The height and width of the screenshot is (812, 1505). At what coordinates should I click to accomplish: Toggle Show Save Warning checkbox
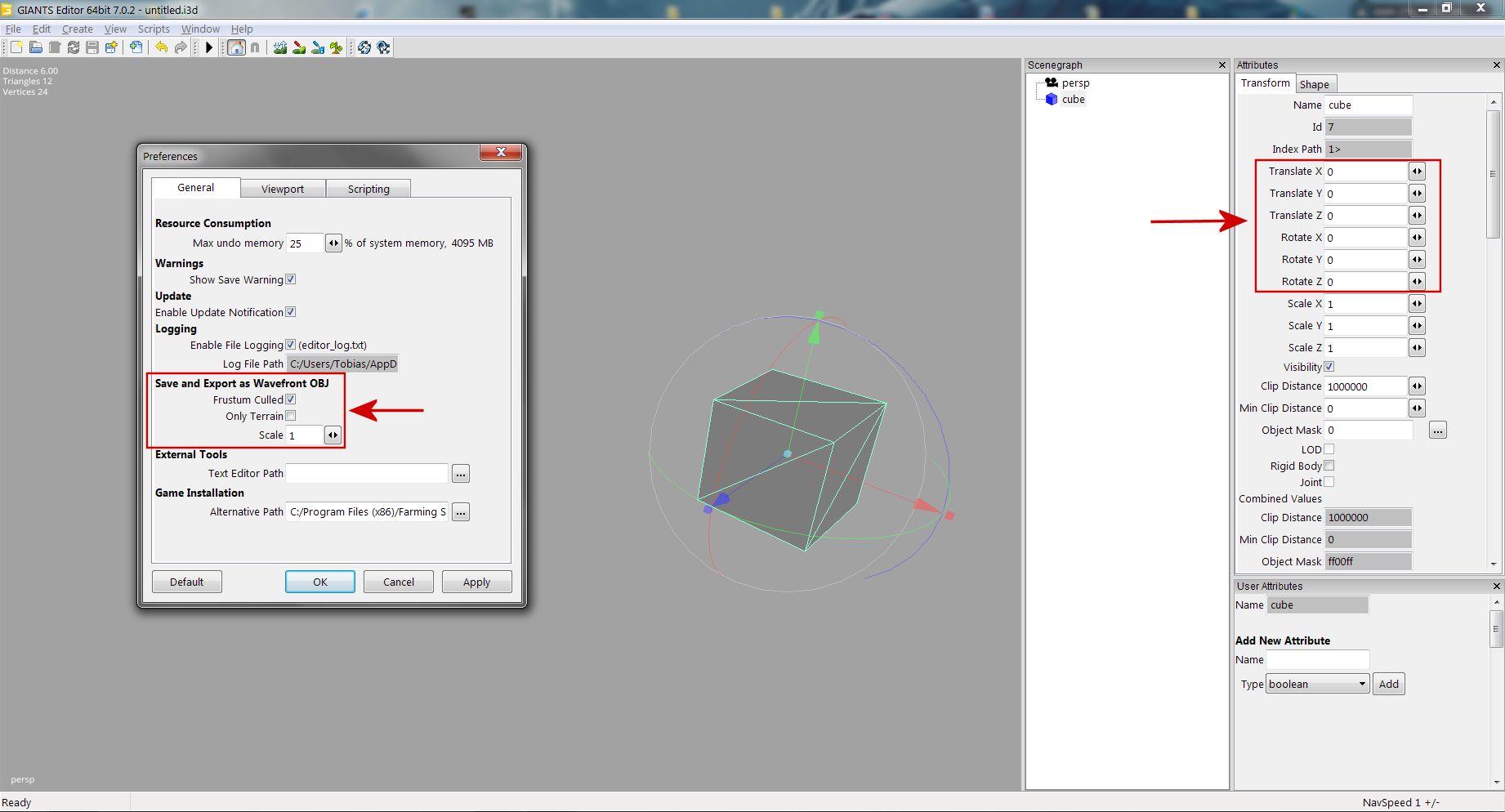(x=291, y=279)
